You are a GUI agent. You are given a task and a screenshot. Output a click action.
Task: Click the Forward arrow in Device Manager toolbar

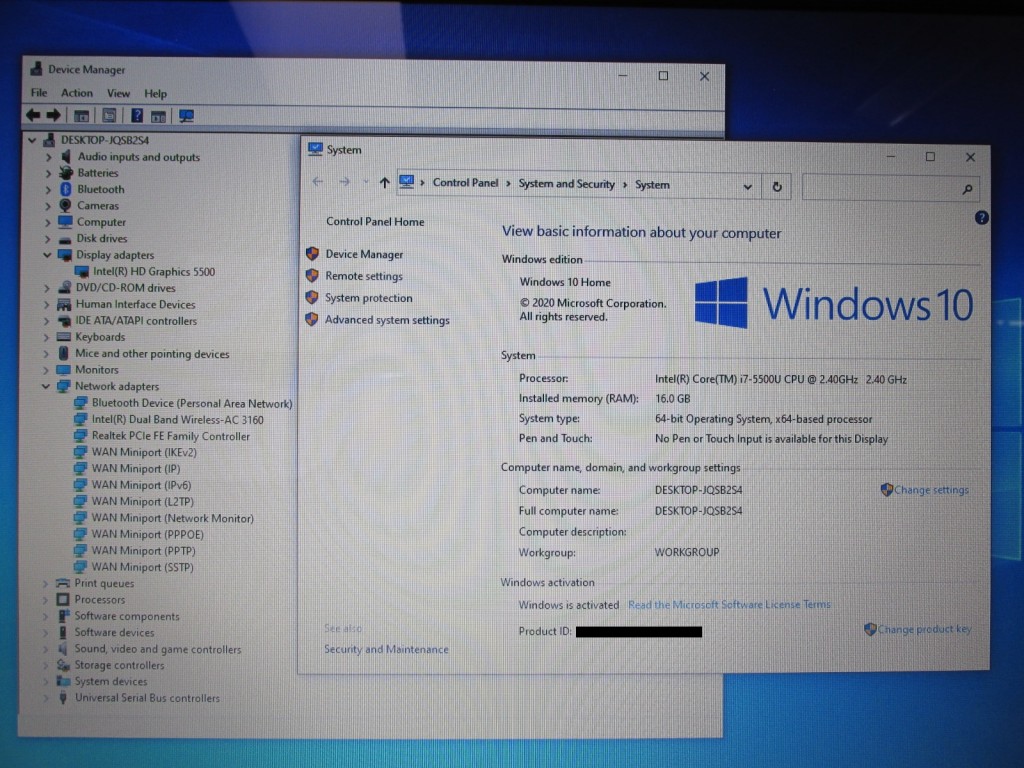pyautogui.click(x=54, y=116)
